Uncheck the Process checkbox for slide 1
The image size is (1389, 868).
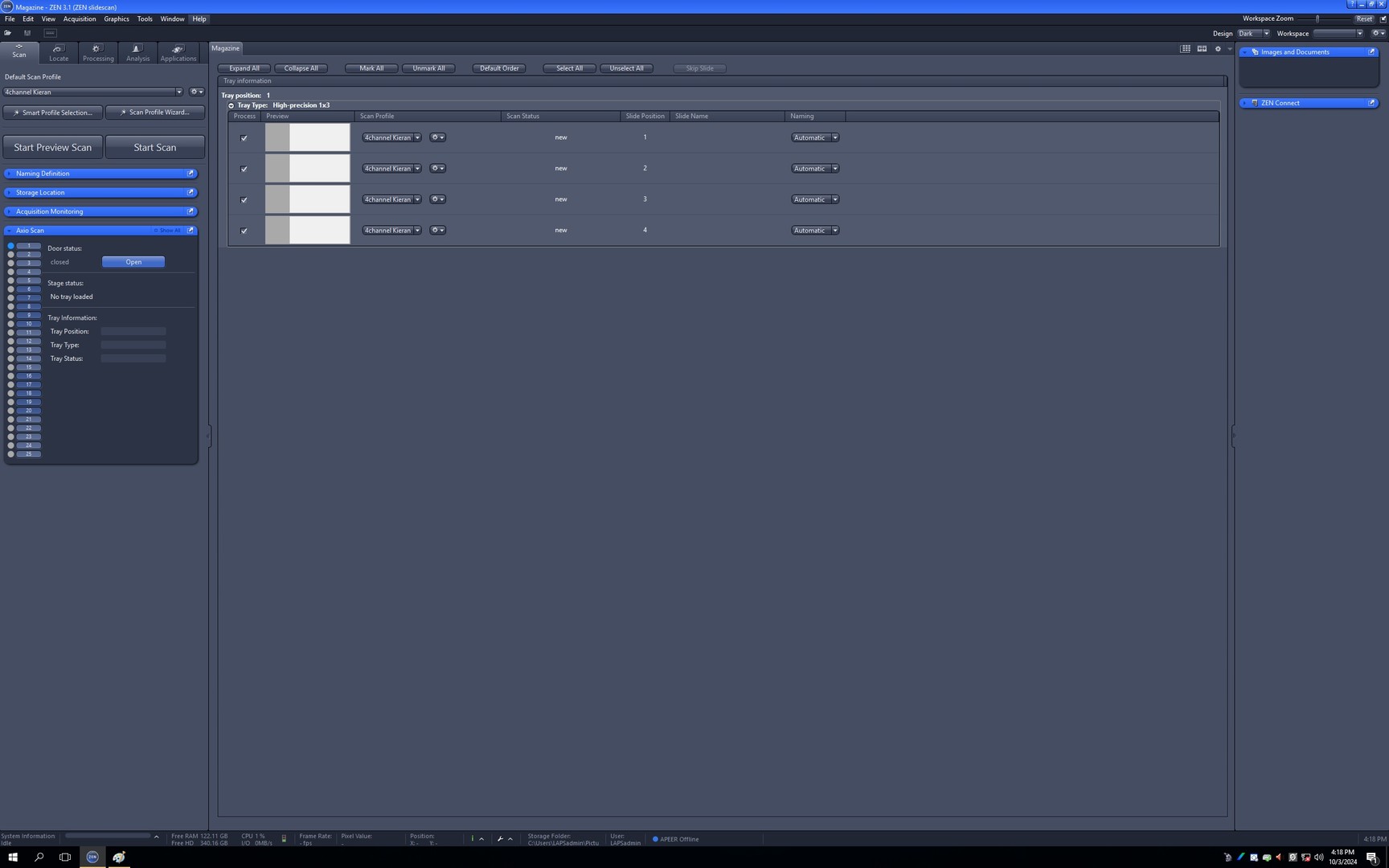pos(244,138)
